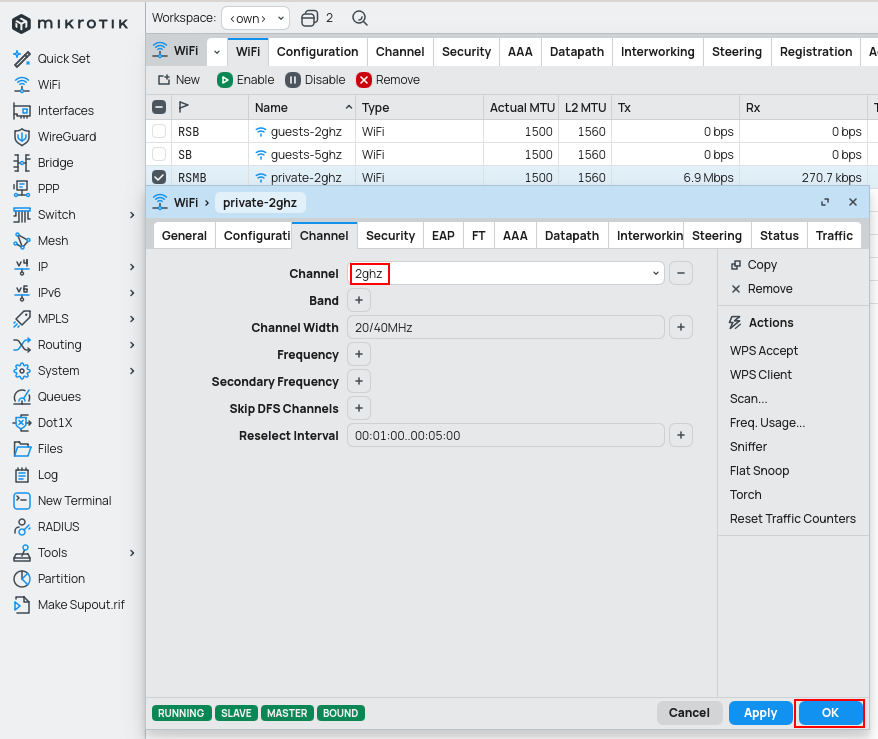Open the PPP menu

(x=36, y=189)
